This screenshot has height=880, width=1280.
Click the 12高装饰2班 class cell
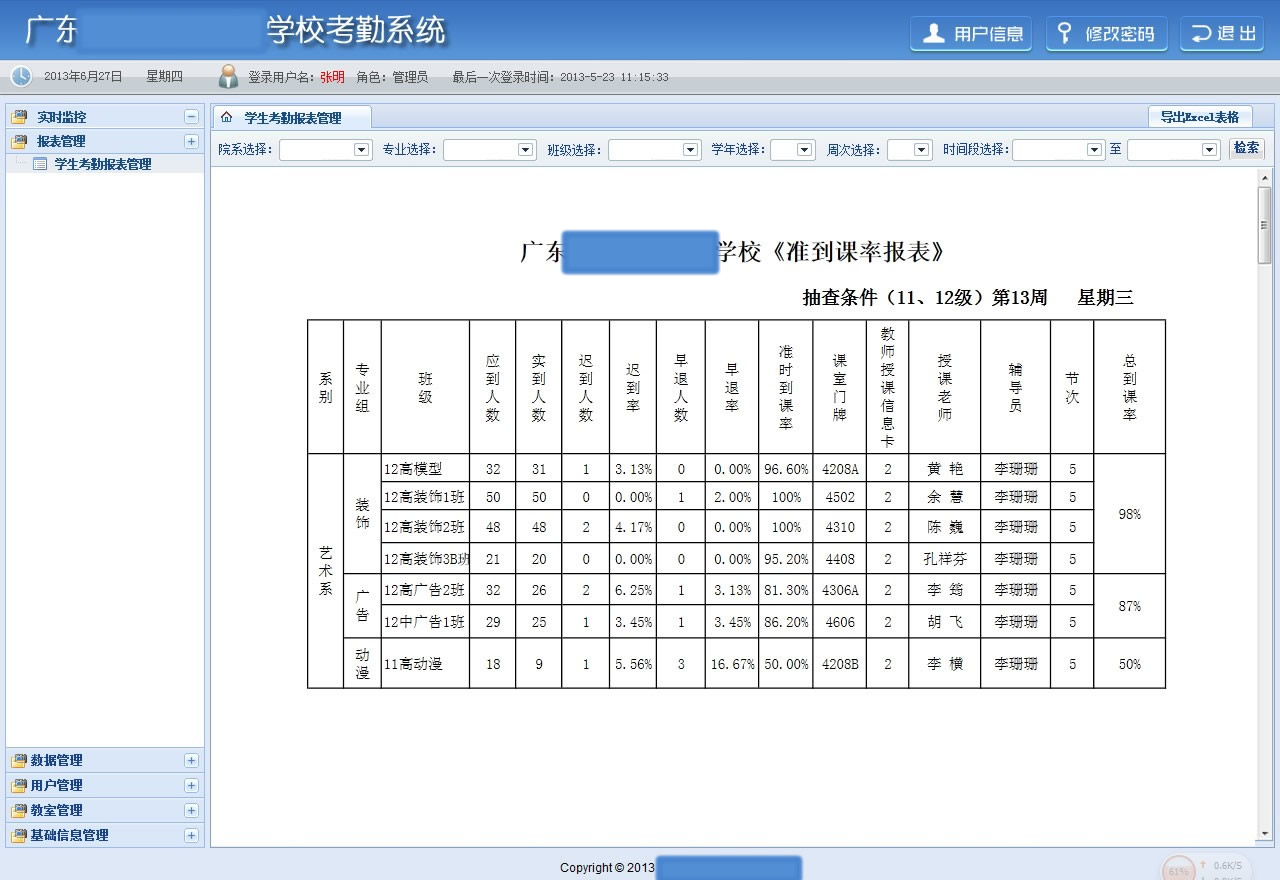[425, 527]
